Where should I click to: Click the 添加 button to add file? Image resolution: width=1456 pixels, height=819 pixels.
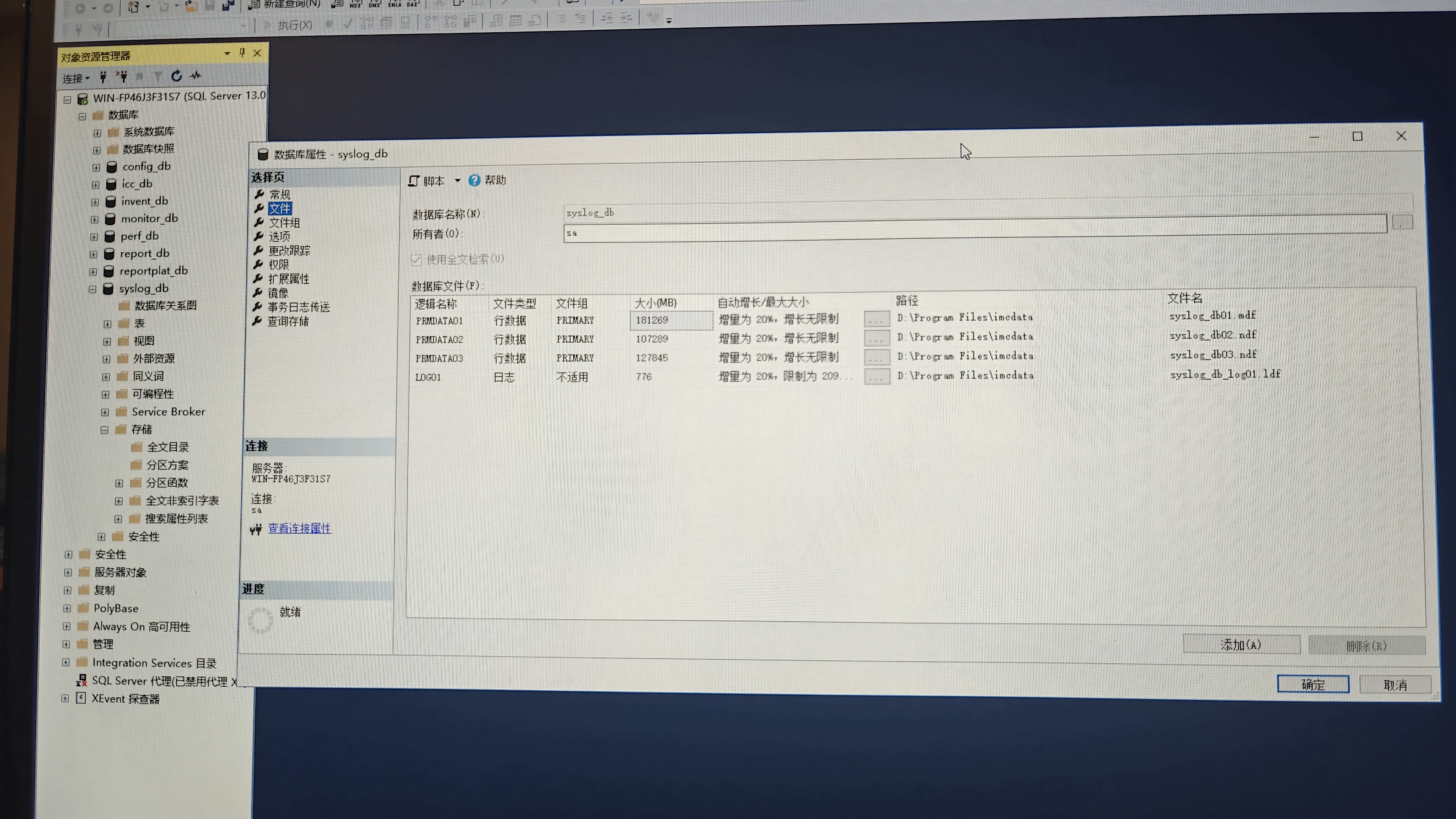[x=1241, y=645]
